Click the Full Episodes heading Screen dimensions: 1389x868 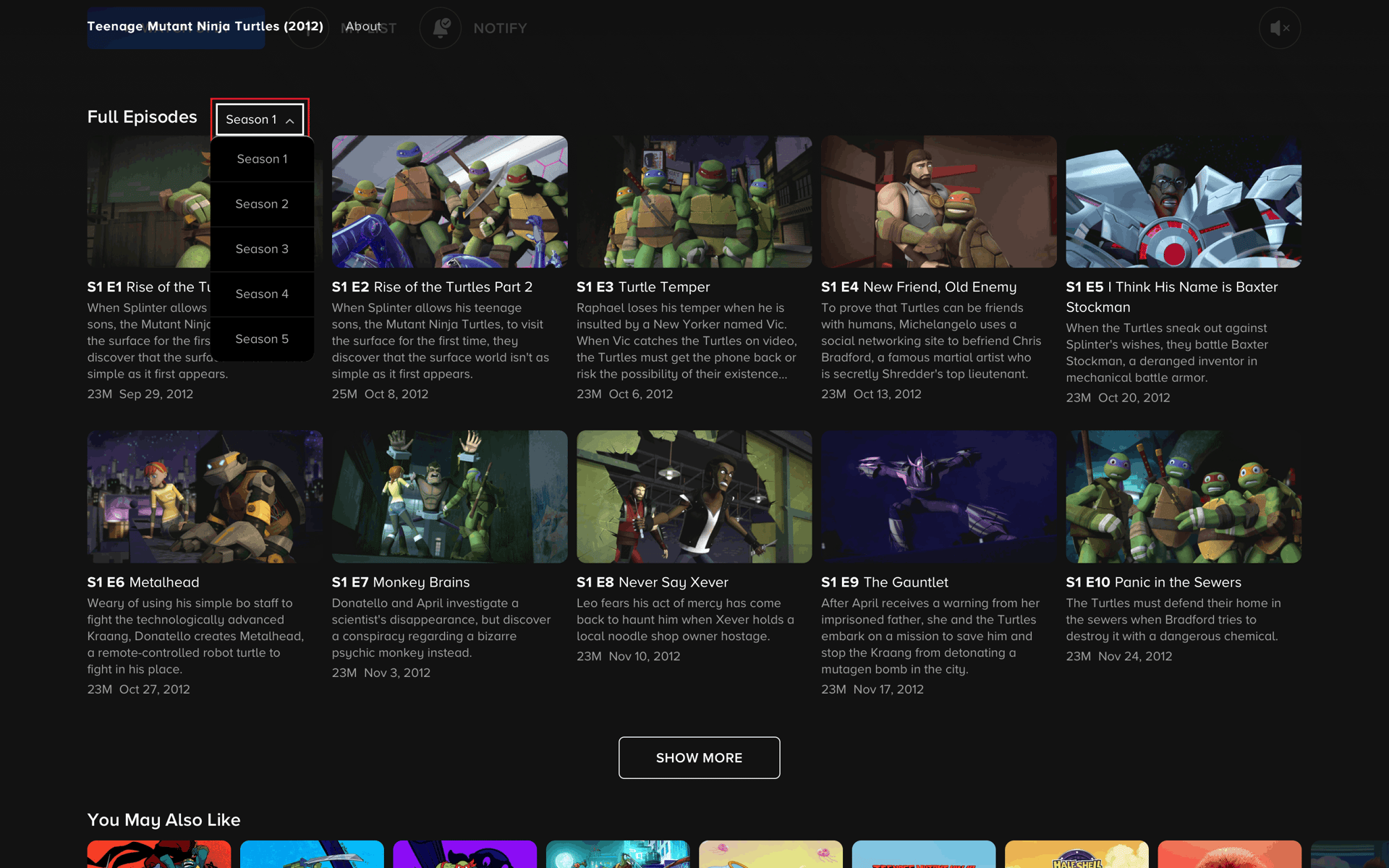pos(143,117)
